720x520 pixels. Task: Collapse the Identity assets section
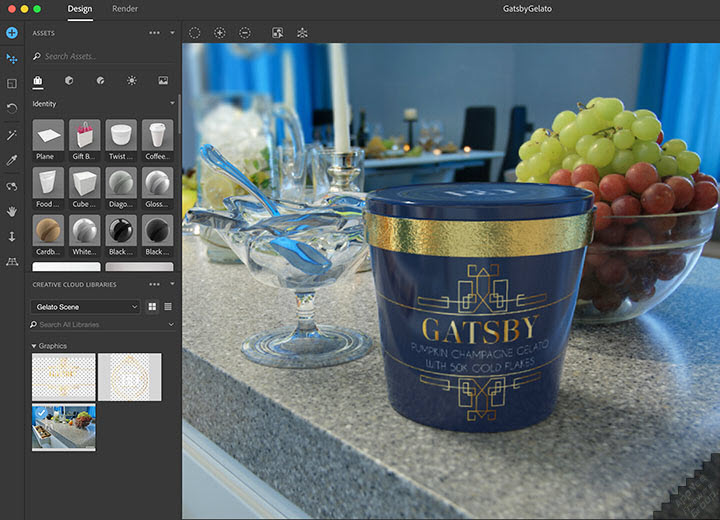pos(173,103)
